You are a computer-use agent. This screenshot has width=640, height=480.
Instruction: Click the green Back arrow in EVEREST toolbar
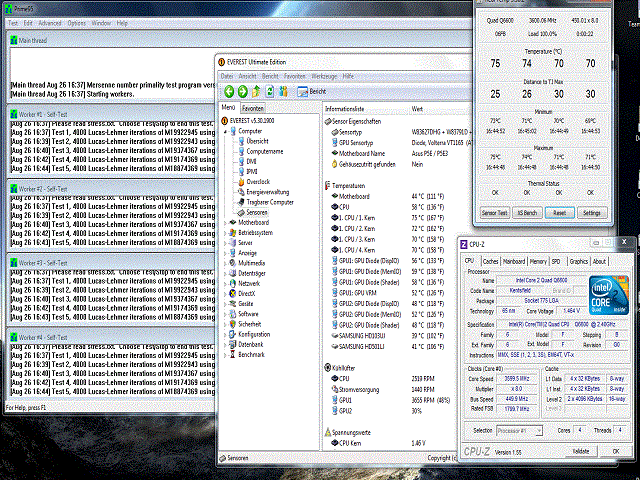tap(229, 91)
